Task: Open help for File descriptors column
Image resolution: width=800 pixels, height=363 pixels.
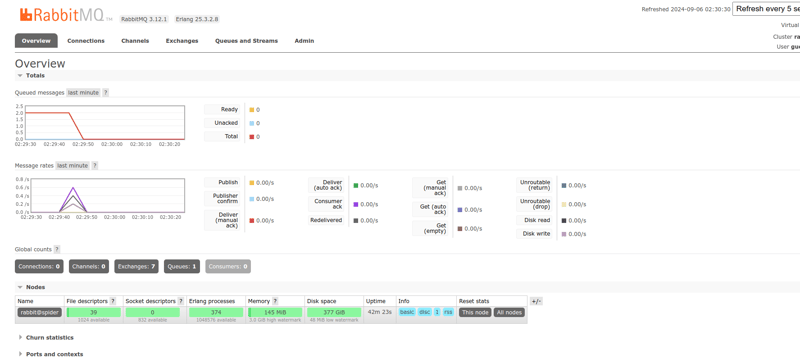Action: tap(113, 301)
